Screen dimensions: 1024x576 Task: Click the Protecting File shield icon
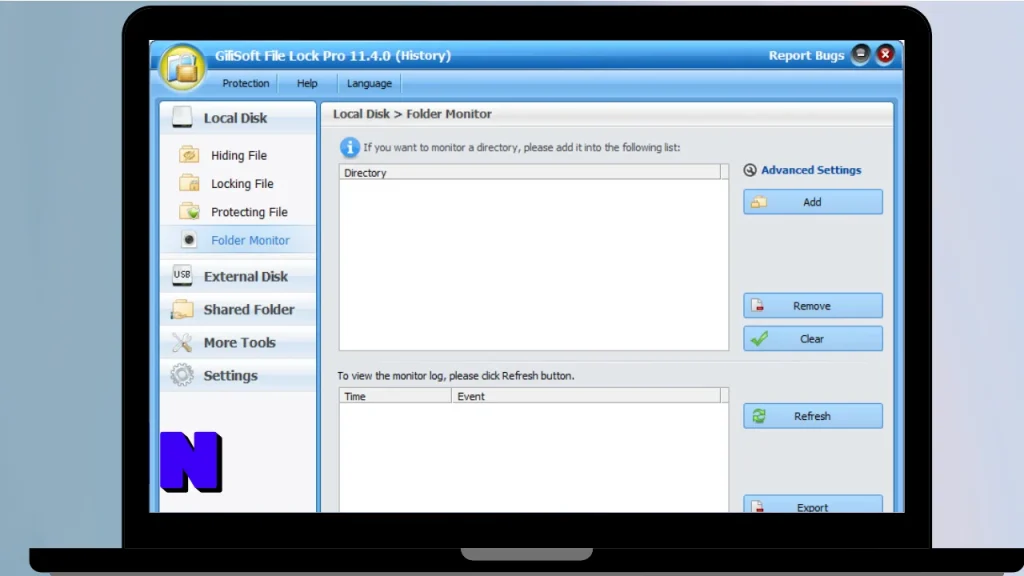189,212
